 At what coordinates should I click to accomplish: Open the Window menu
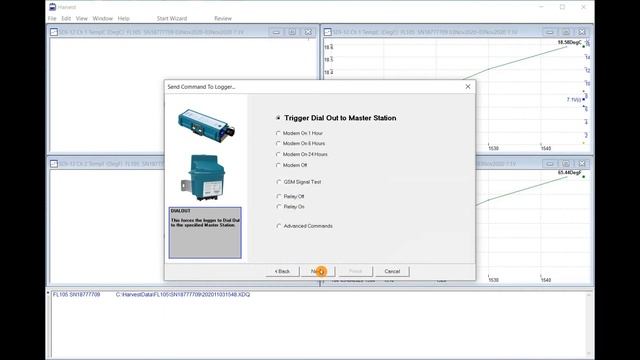tap(102, 18)
